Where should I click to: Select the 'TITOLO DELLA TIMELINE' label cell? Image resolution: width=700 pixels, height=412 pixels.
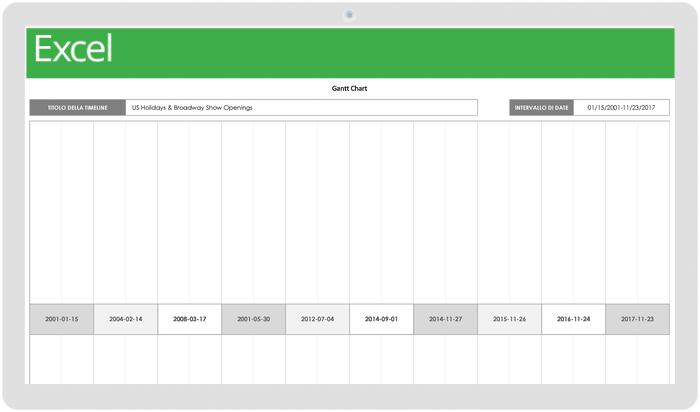pyautogui.click(x=78, y=108)
